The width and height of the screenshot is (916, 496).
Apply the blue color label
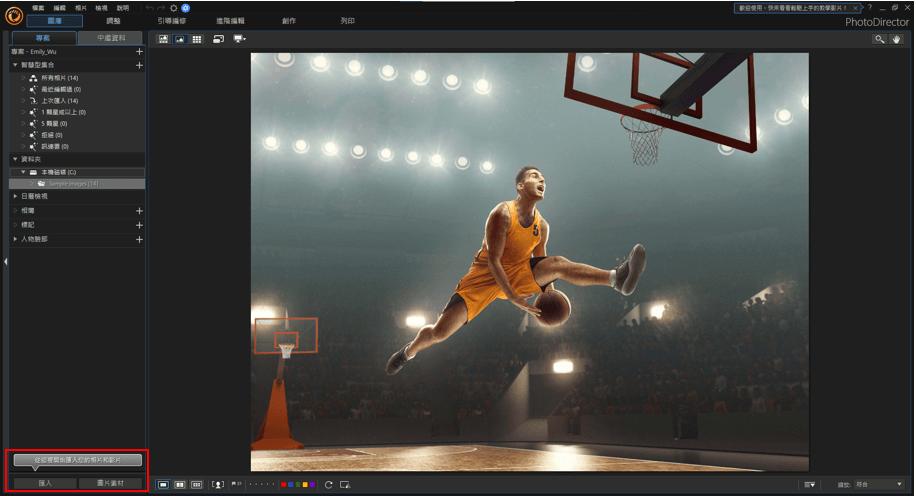pos(291,484)
